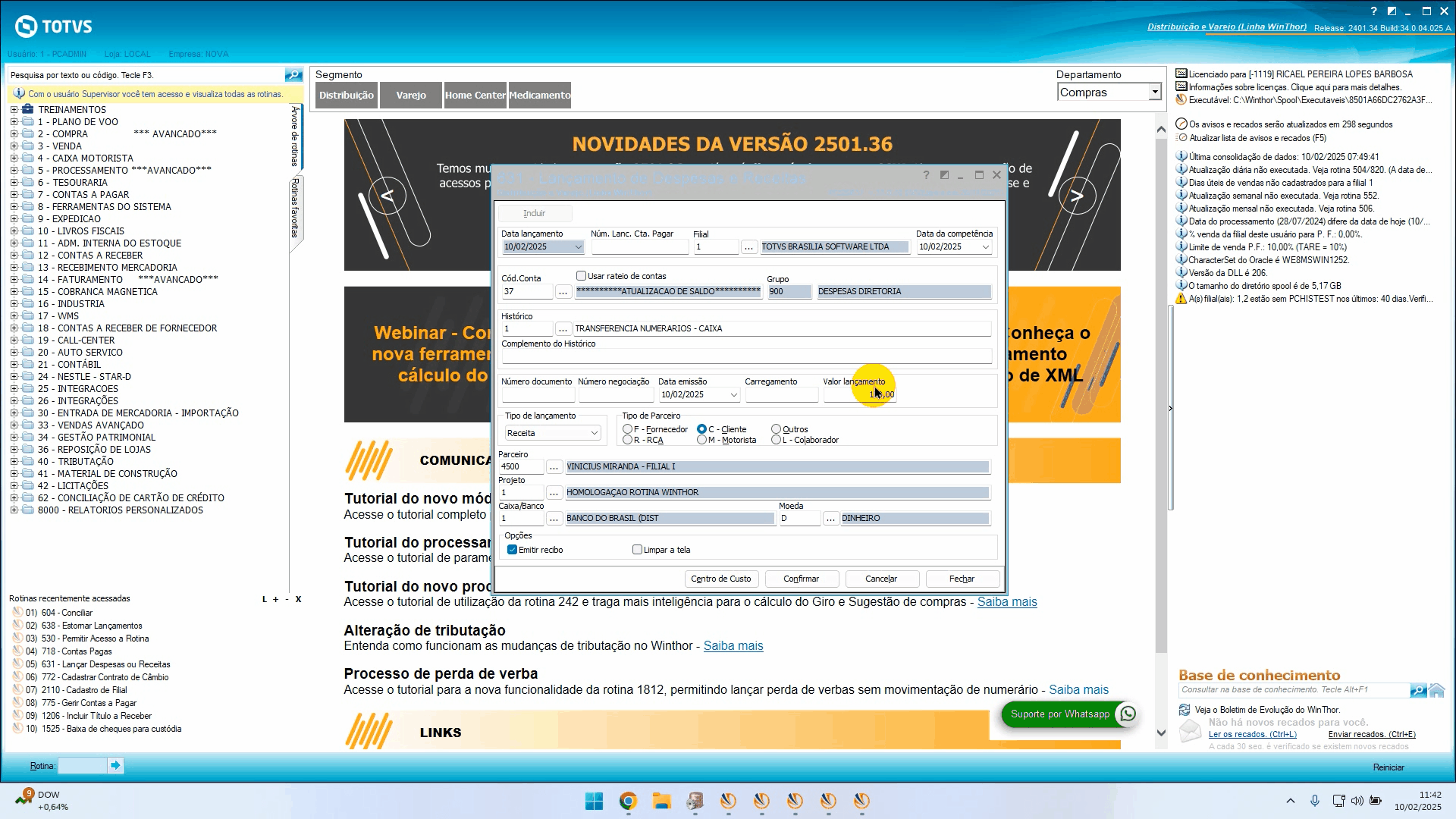This screenshot has height=819, width=1456.
Task: Select F - Fornecedor partner type
Action: tap(627, 429)
